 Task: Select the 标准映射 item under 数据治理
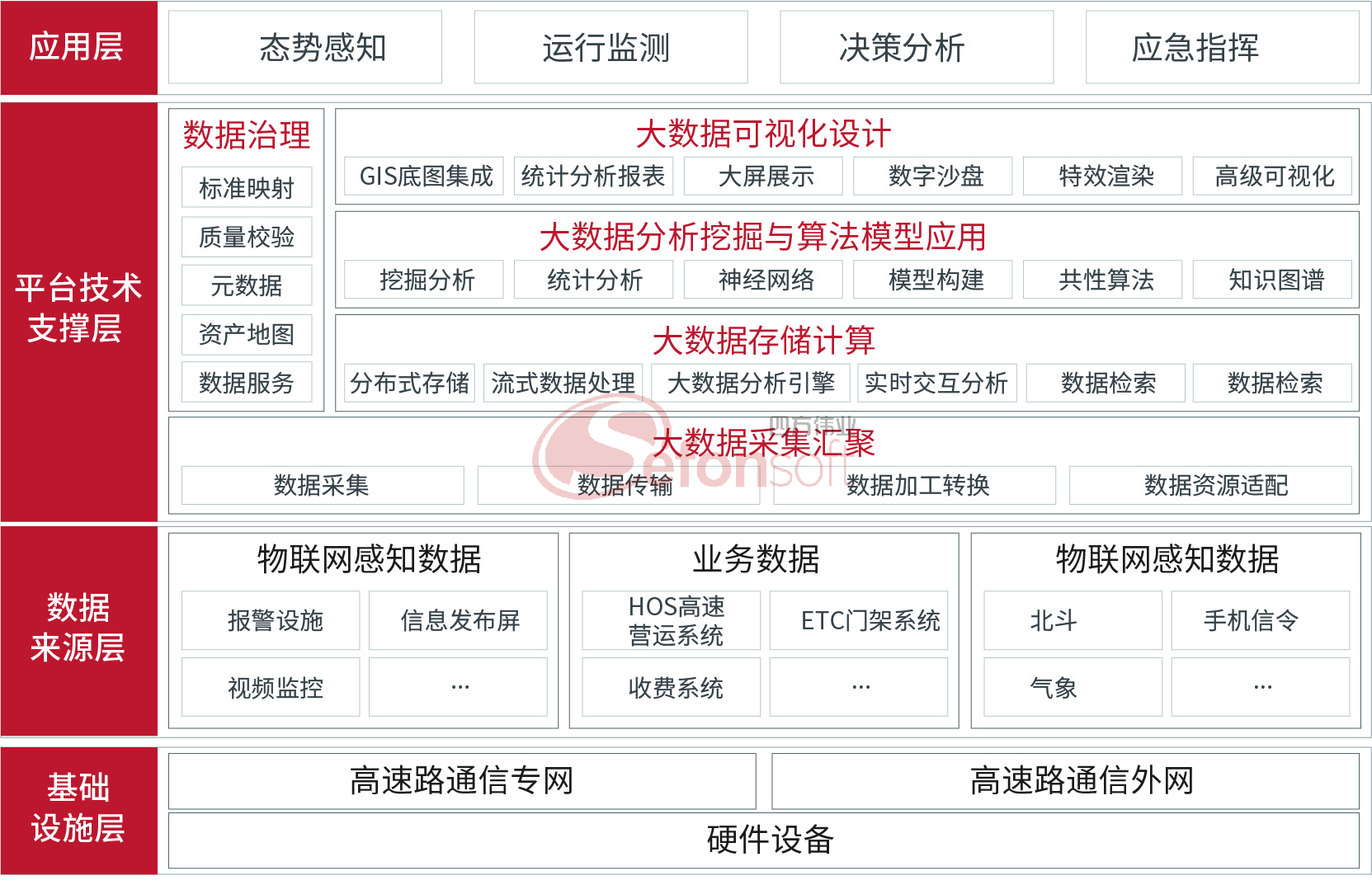click(x=247, y=188)
